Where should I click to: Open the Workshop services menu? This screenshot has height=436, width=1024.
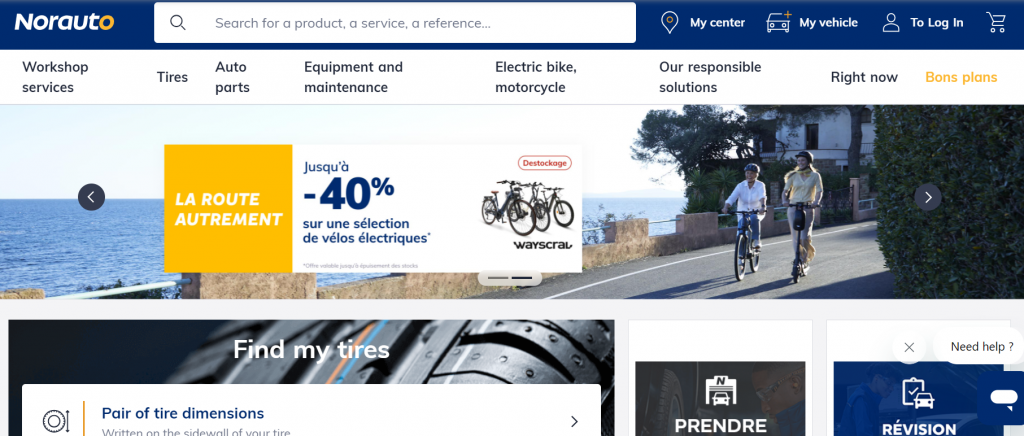55,77
